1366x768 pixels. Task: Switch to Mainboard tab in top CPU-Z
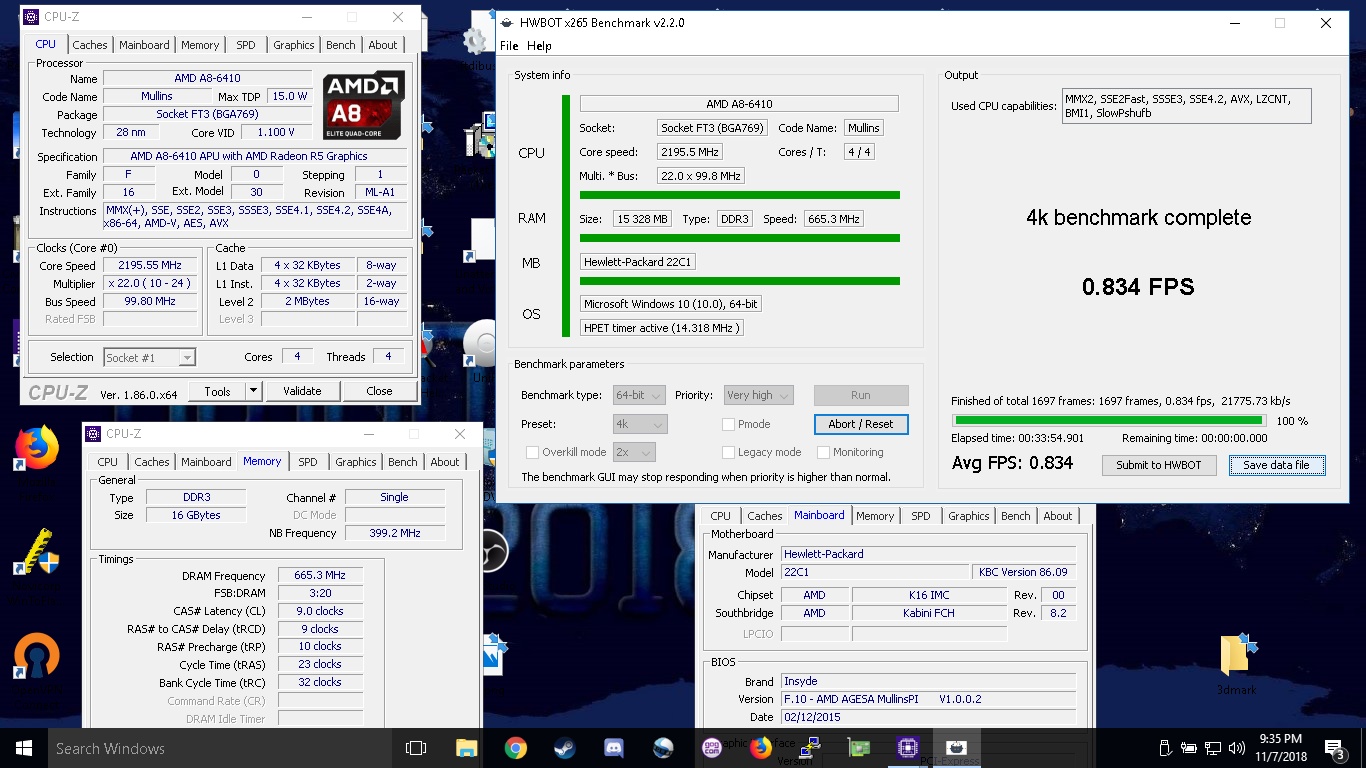(144, 45)
